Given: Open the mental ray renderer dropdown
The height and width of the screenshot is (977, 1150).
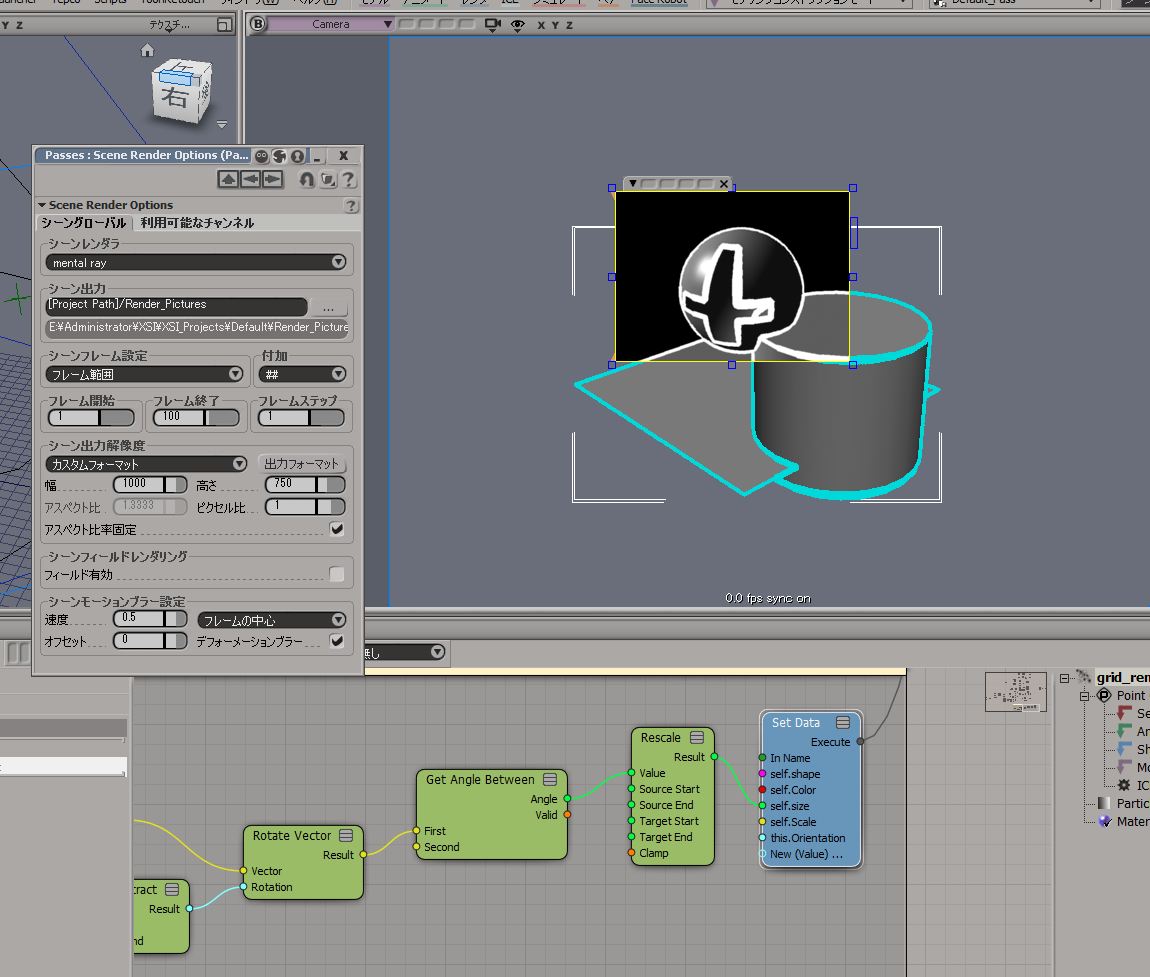Looking at the screenshot, I should pos(196,262).
